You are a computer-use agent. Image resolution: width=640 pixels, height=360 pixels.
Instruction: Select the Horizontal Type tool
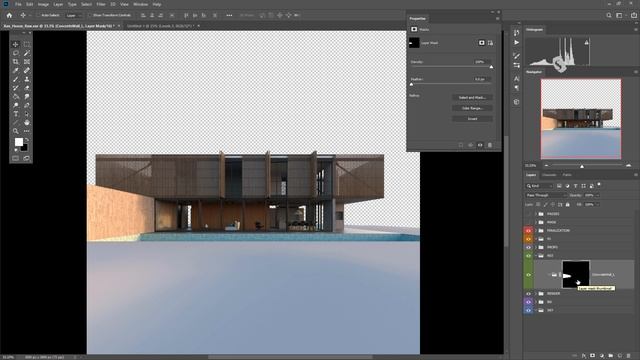click(16, 114)
